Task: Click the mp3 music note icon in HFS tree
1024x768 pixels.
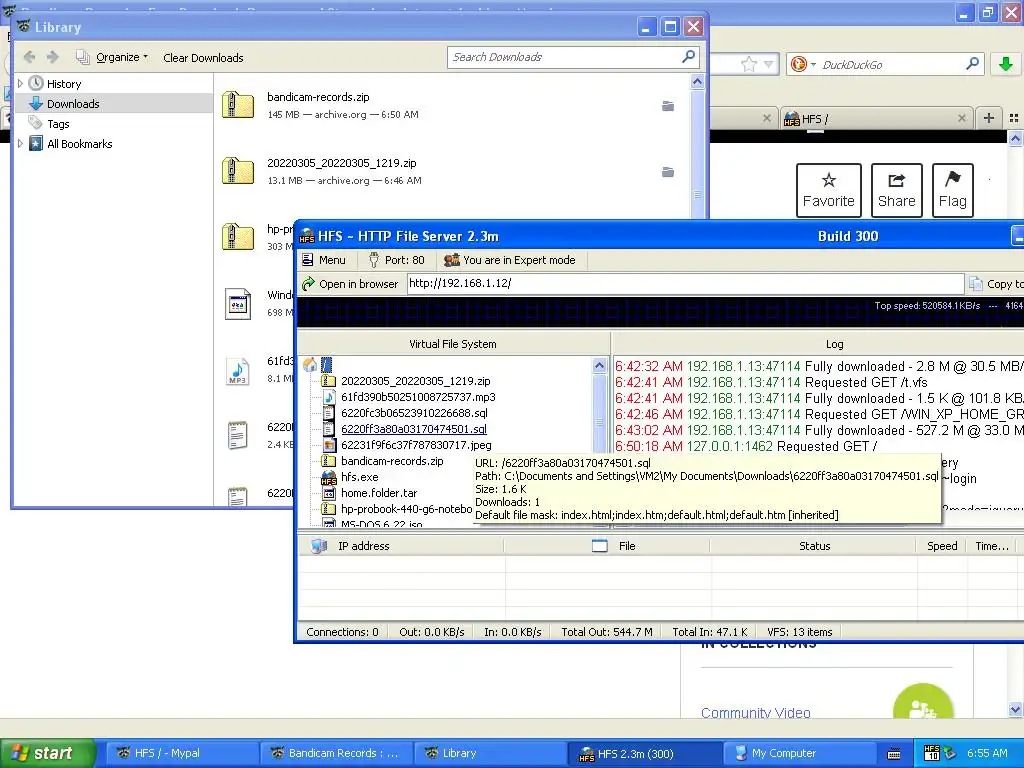Action: pyautogui.click(x=329, y=397)
